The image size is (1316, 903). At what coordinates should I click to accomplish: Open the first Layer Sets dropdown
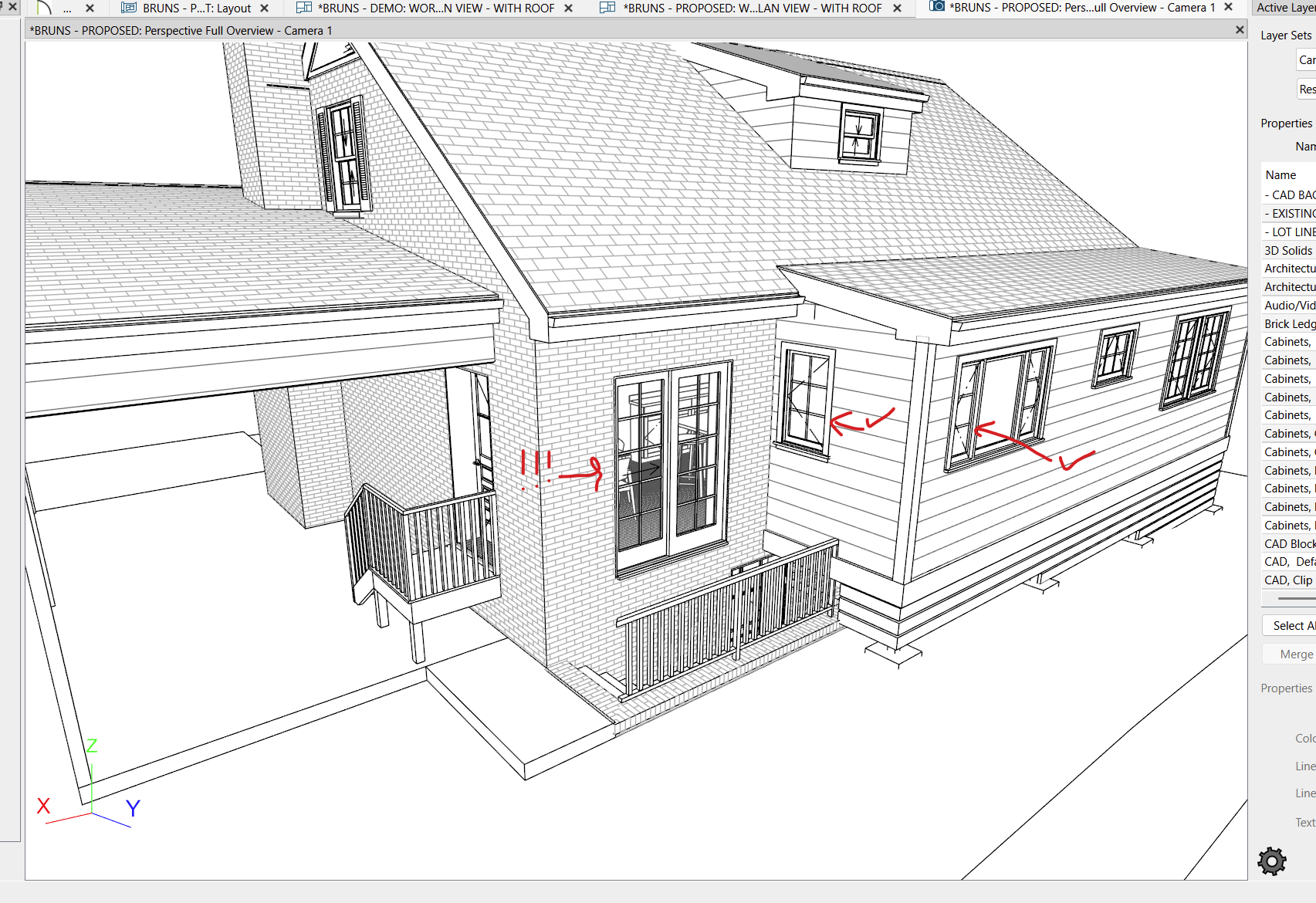1307,60
